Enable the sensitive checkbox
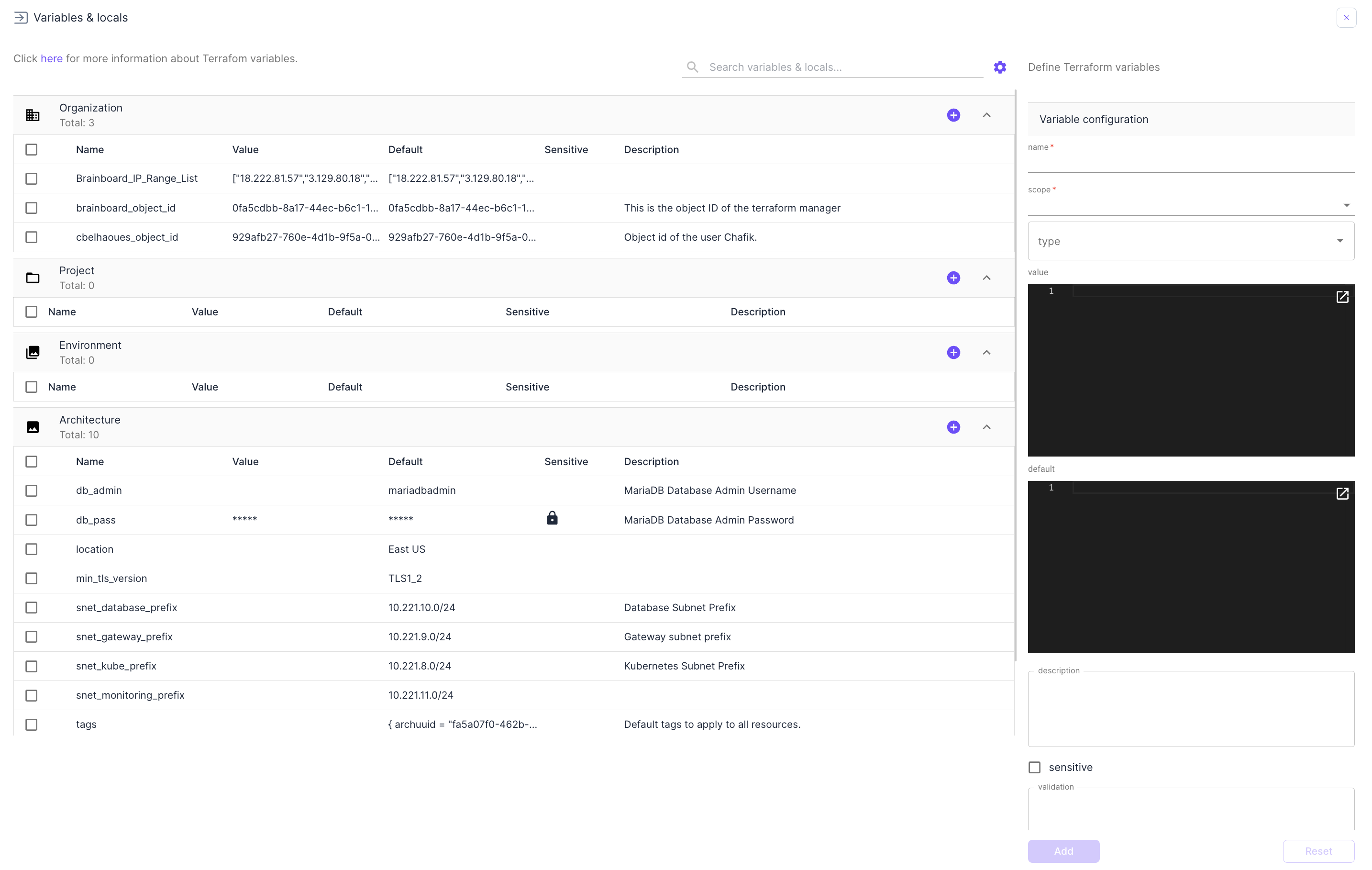Screen dimensions: 1372x870 [x=1034, y=768]
